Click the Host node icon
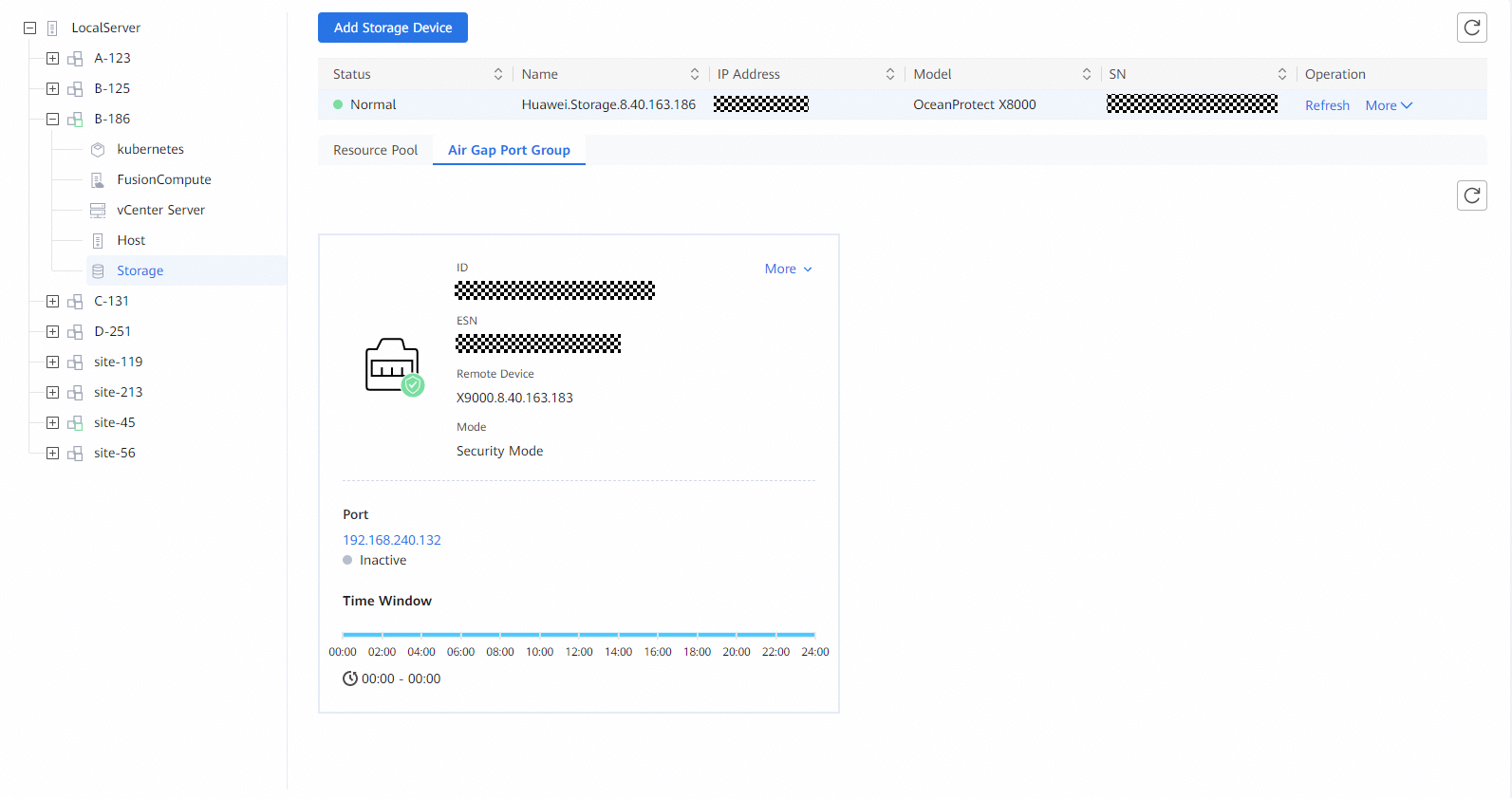Screen dimensions: 1512x799 click(98, 241)
